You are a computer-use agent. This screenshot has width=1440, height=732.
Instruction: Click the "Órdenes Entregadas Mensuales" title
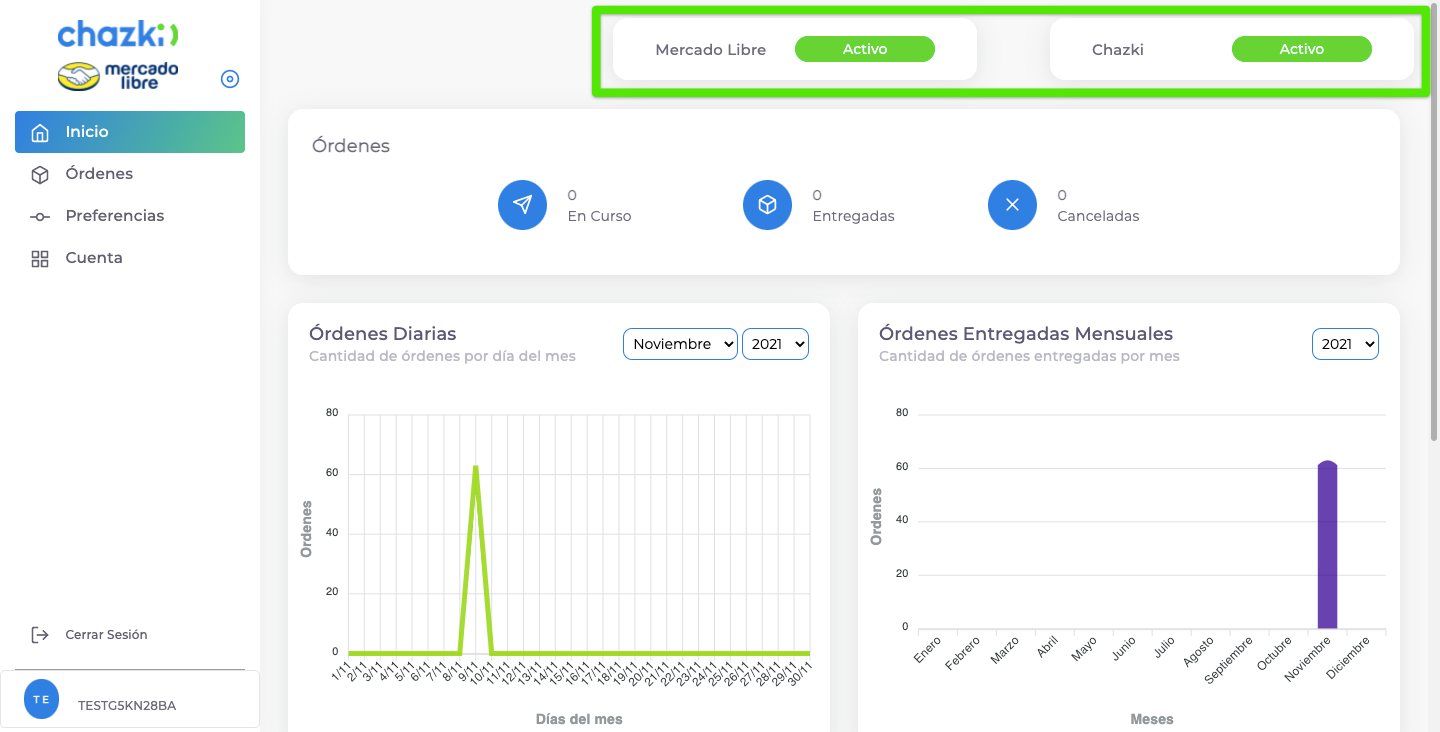coord(1026,334)
